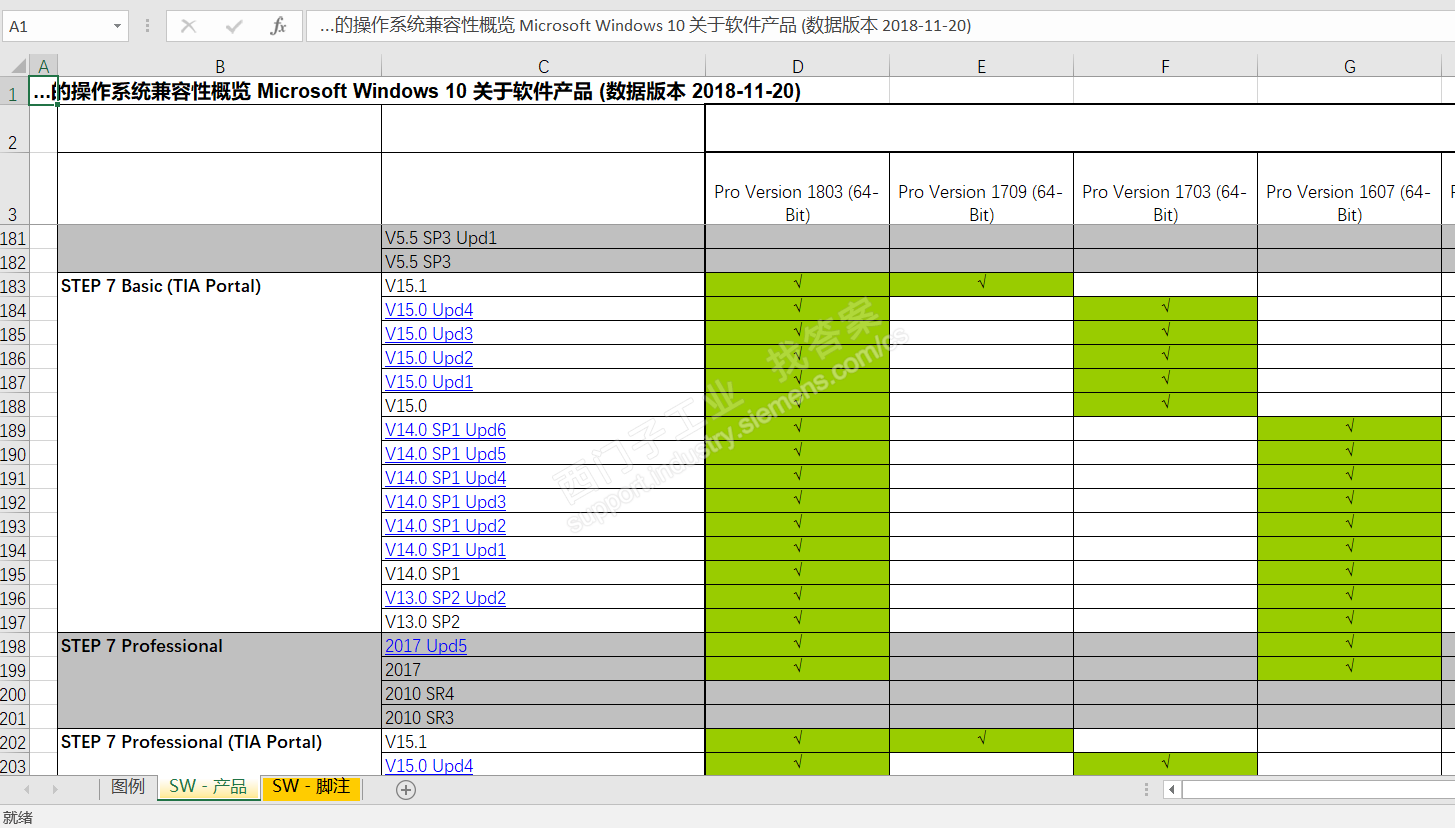The image size is (1455, 828).
Task: Select the V14.0 SP1 cell in row 195
Action: pyautogui.click(x=543, y=574)
